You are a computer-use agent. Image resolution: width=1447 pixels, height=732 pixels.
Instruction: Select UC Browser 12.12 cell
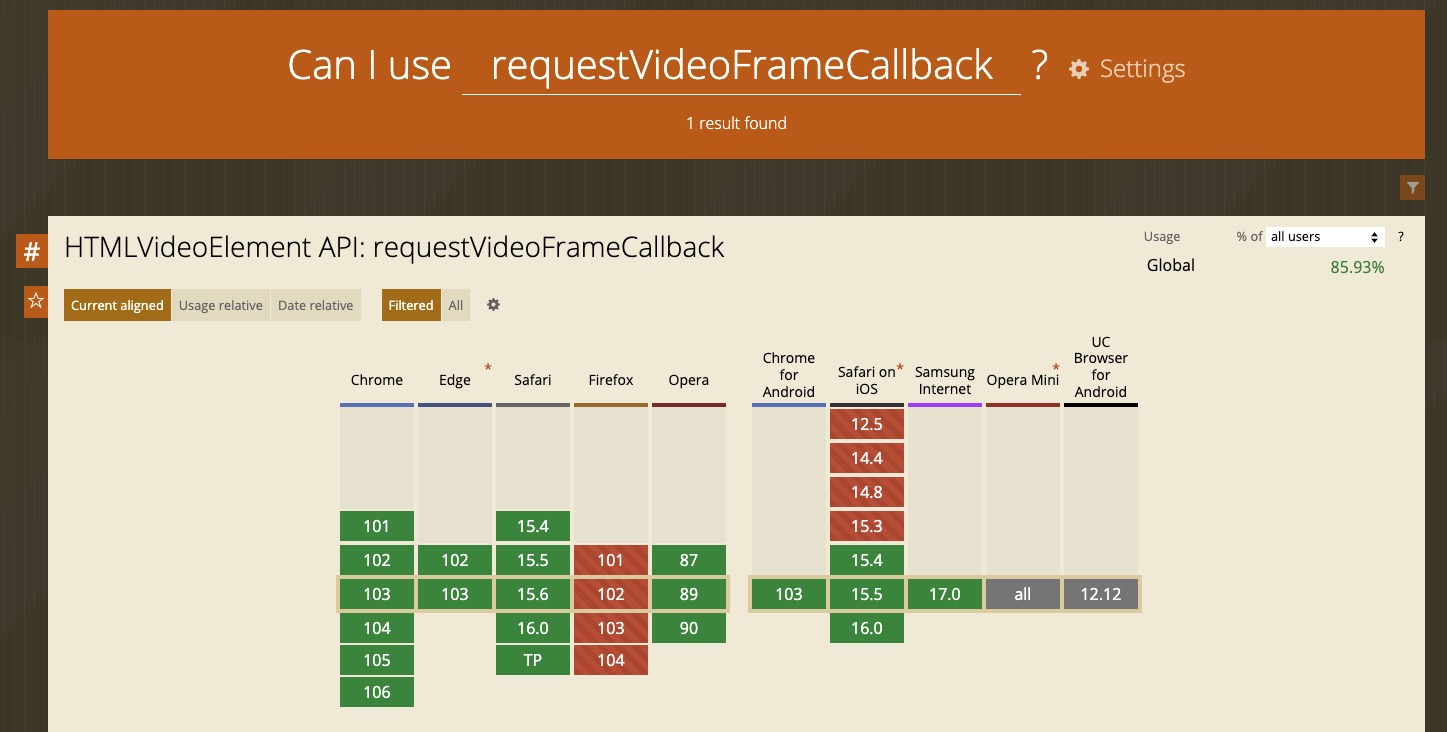[x=1101, y=594]
